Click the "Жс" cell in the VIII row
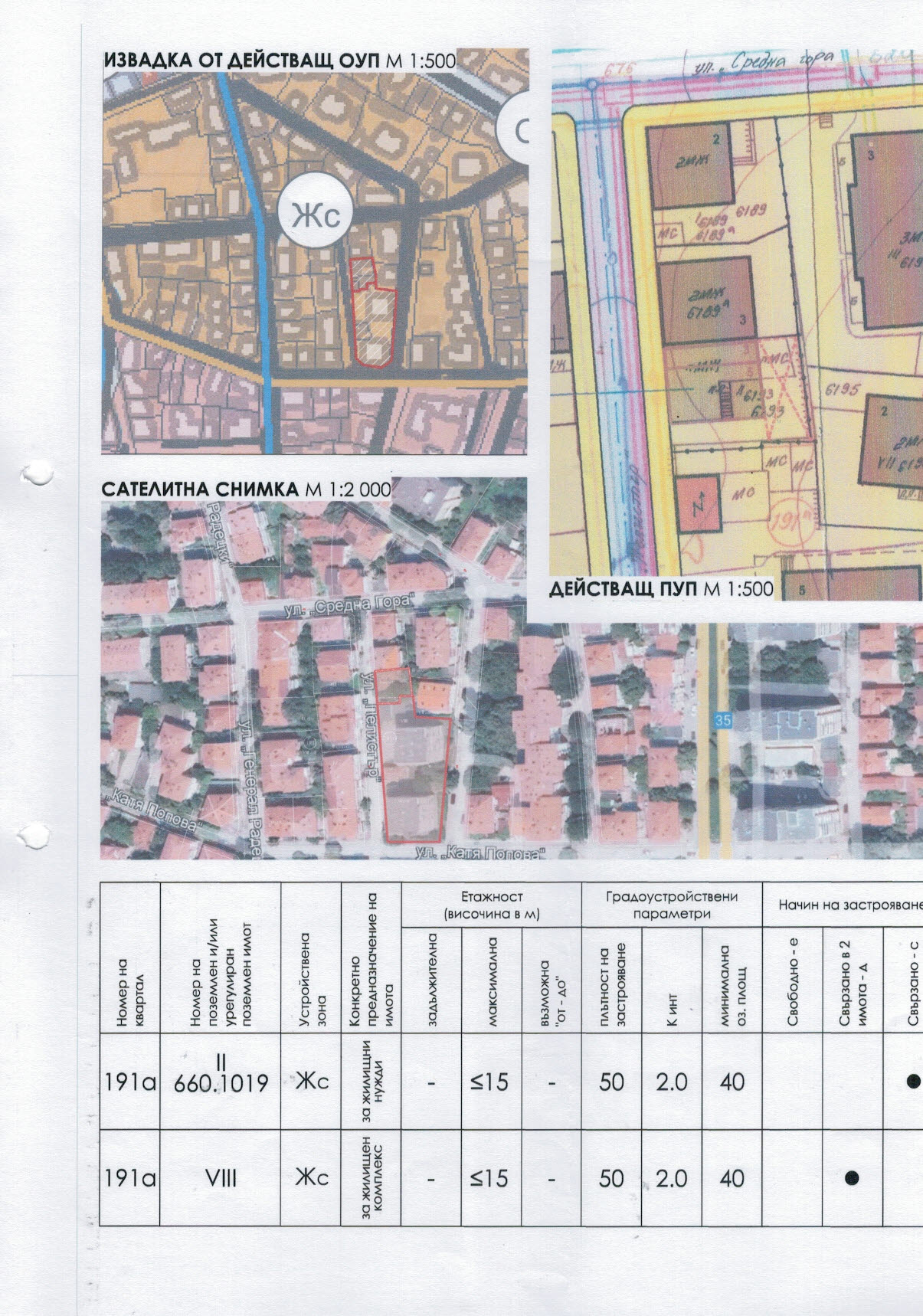 313,1177
